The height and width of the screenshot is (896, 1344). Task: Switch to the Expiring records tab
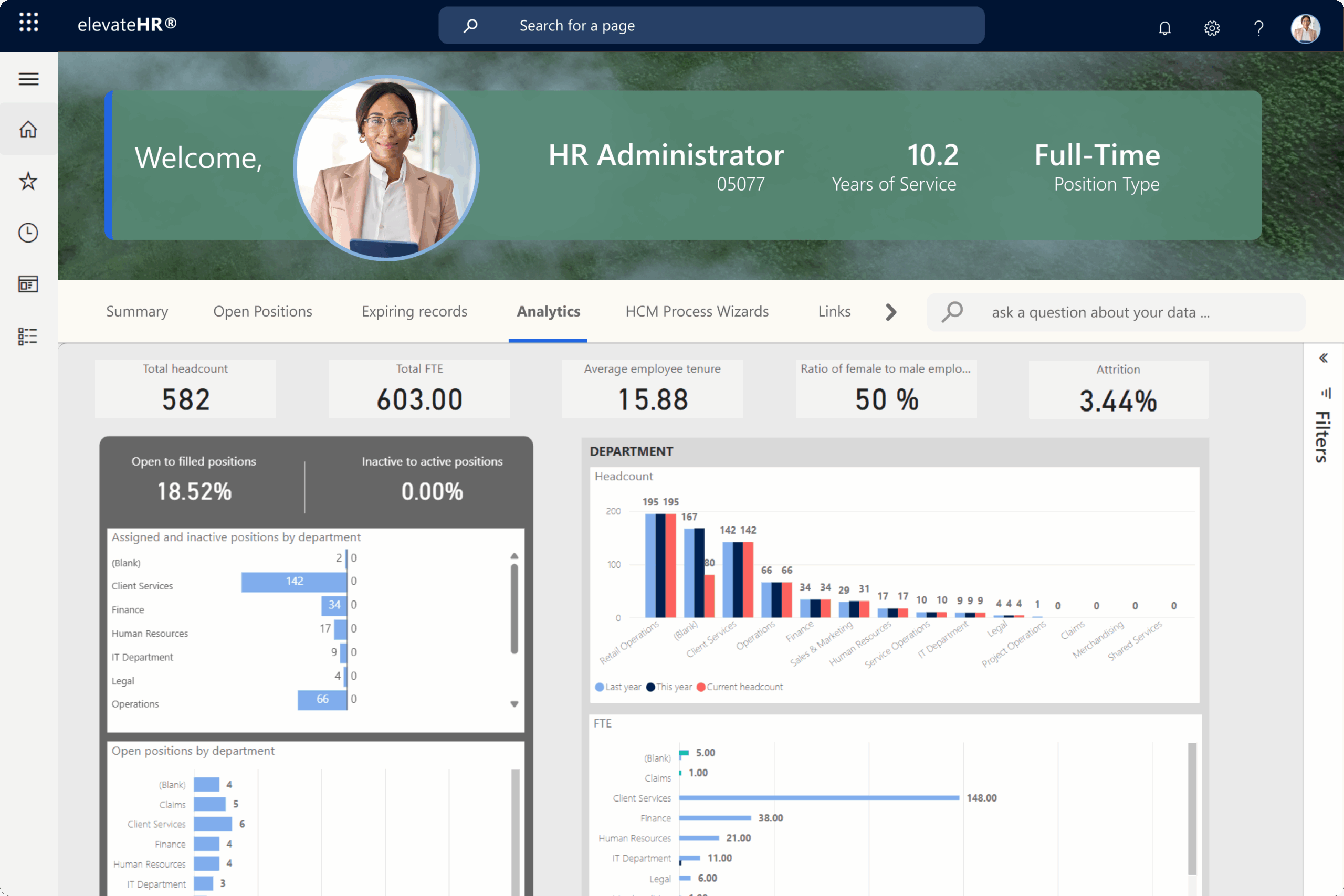point(414,311)
